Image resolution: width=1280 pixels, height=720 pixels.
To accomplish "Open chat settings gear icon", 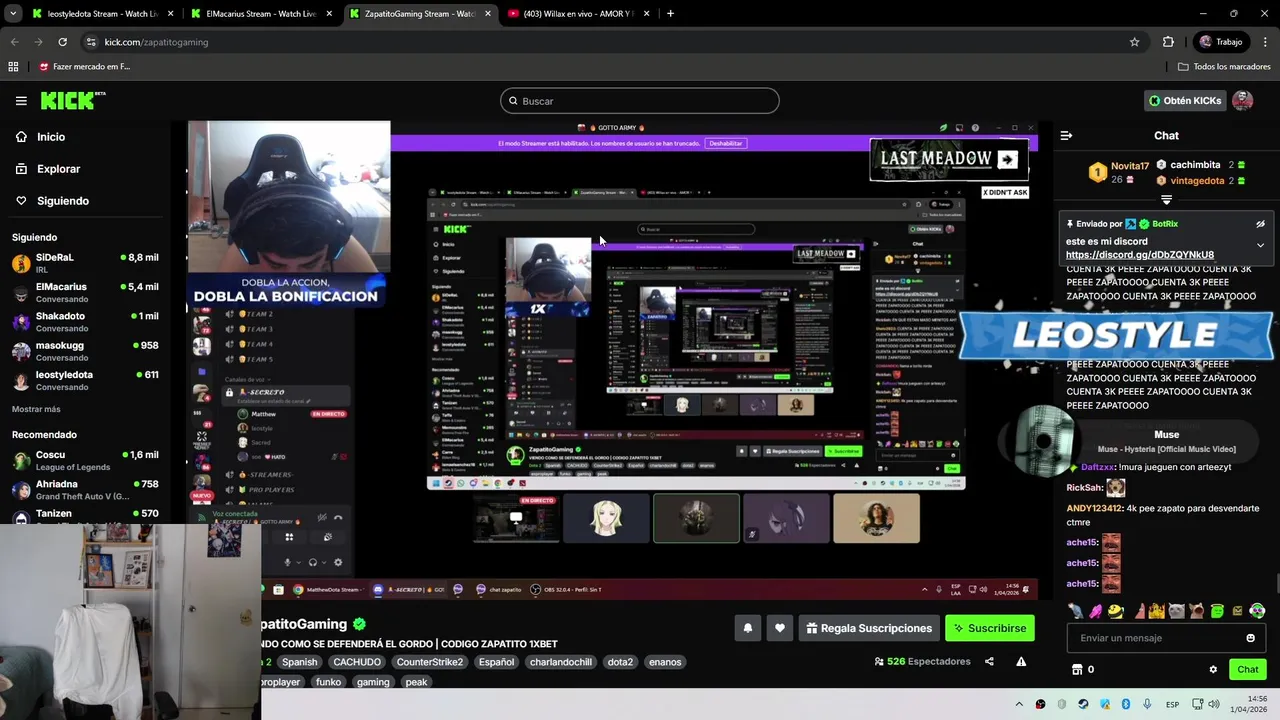I will 1213,670.
